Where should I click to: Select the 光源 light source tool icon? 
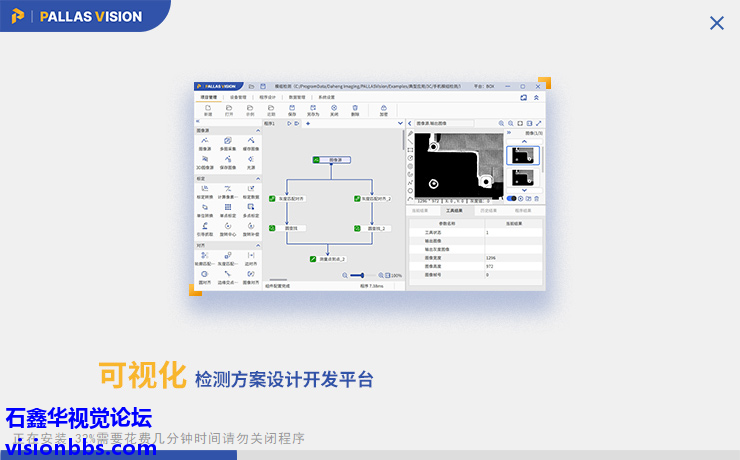250,158
